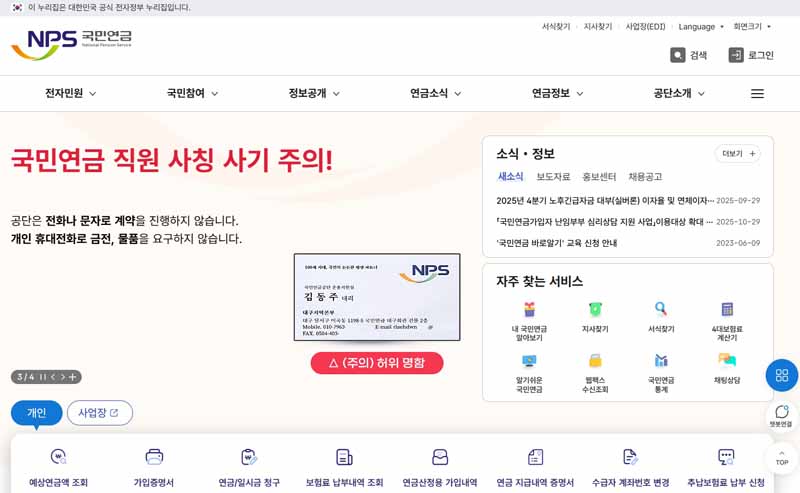Click the 서식찾기 link in top utility bar

pos(556,27)
